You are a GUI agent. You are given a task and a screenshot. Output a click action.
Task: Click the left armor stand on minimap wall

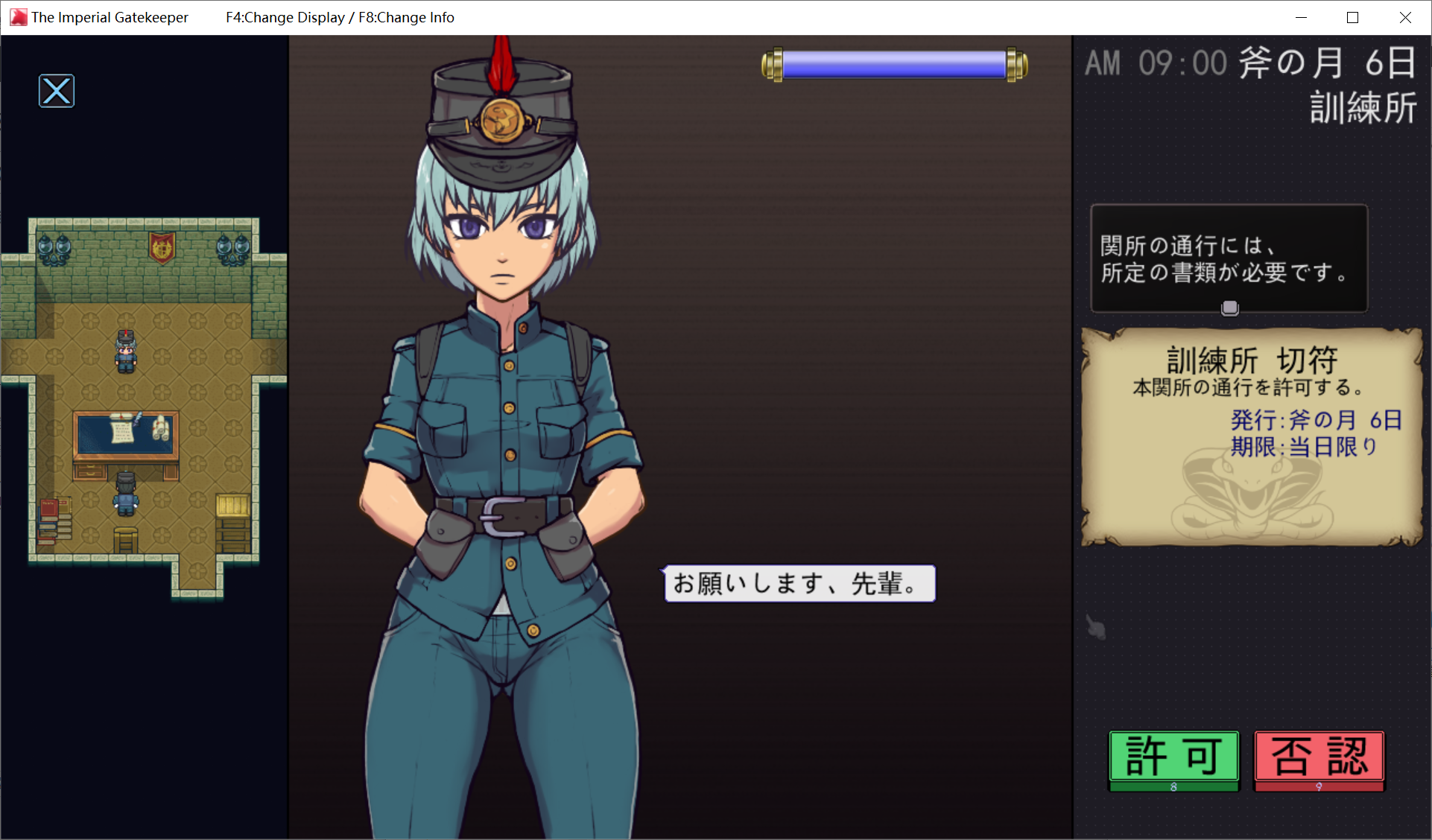pyautogui.click(x=54, y=249)
